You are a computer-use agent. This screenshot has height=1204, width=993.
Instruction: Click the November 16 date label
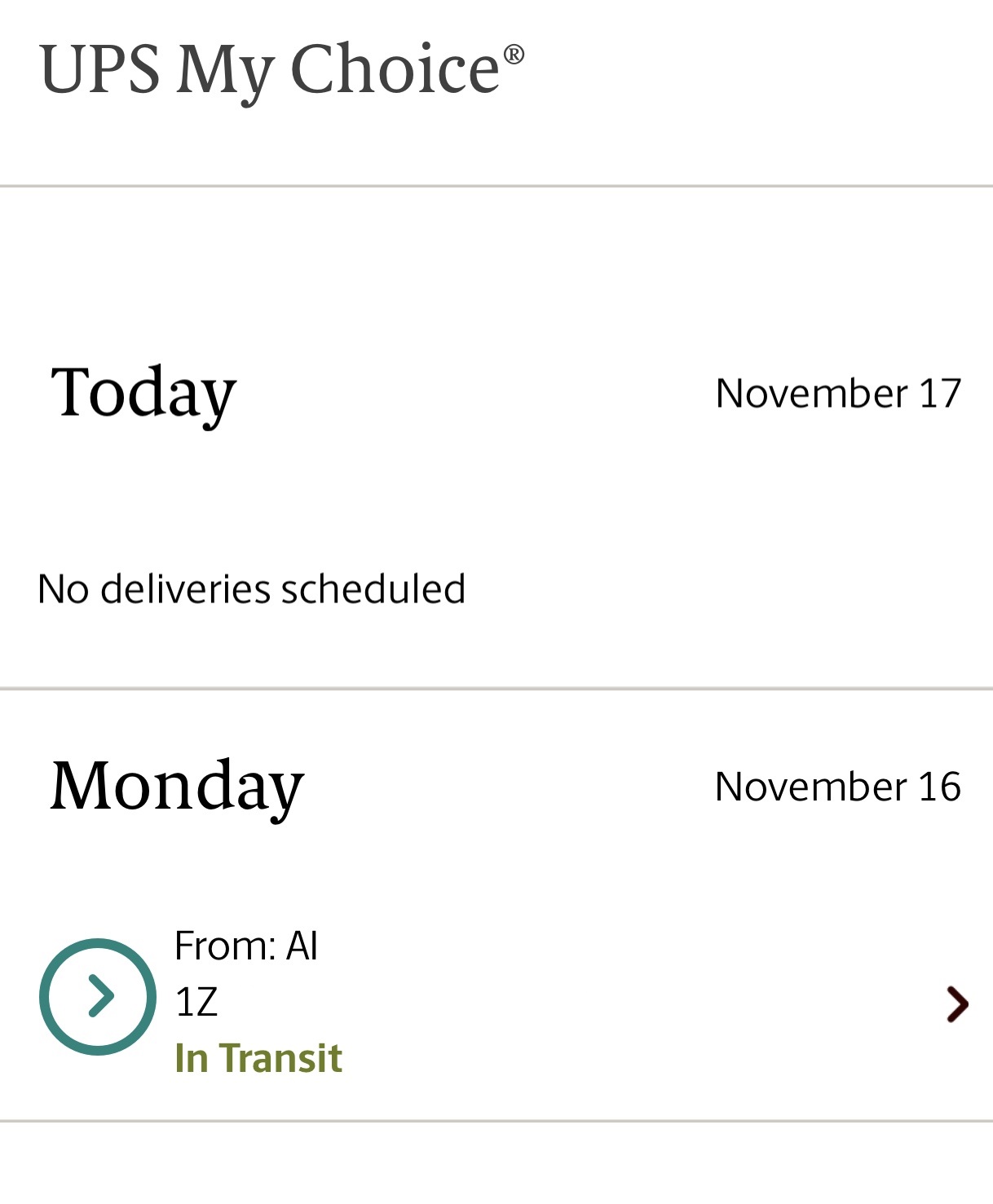point(837,787)
